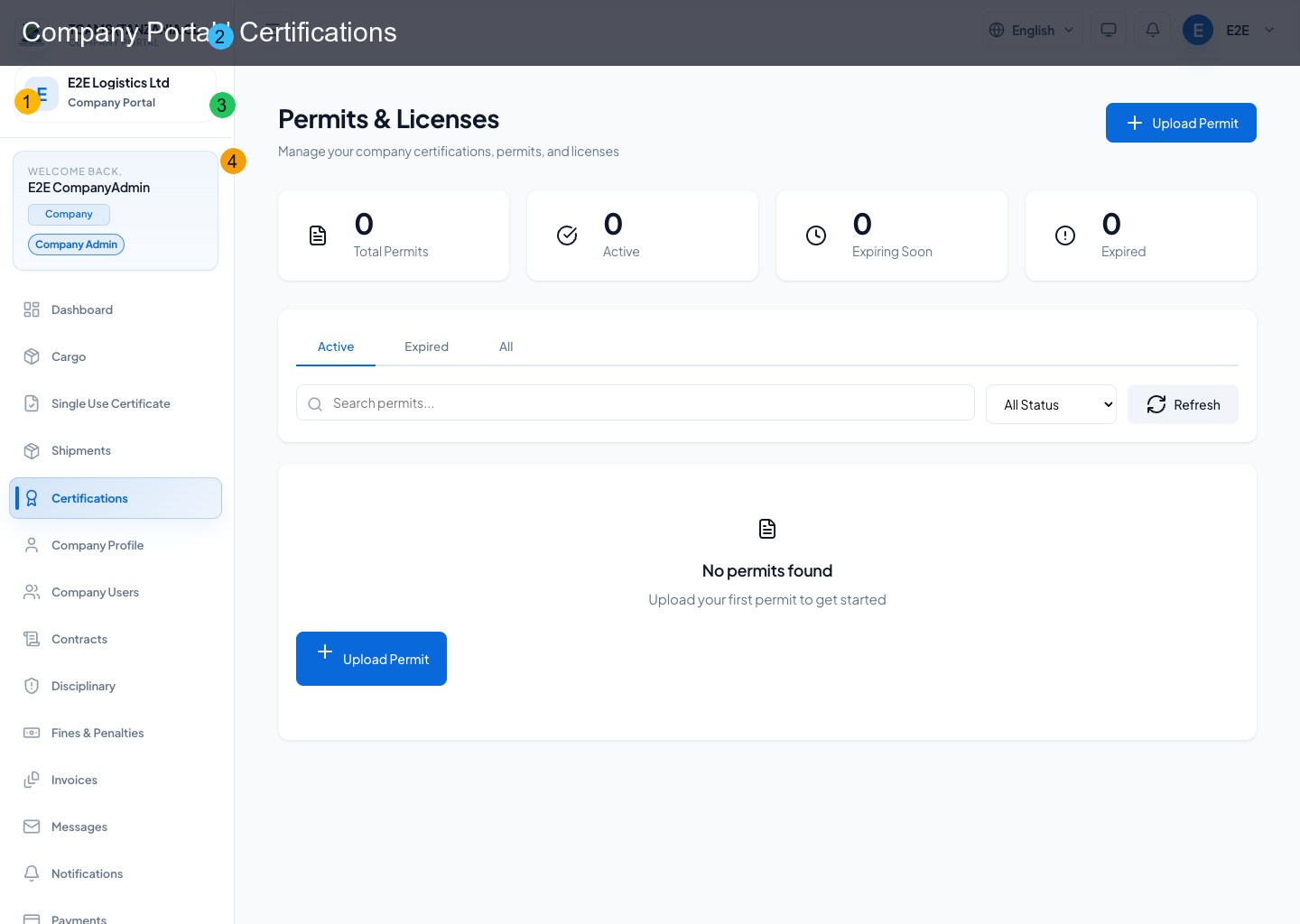Screen dimensions: 1300x924
Task: Select the Single Use Certificate document icon
Action: coord(32,403)
